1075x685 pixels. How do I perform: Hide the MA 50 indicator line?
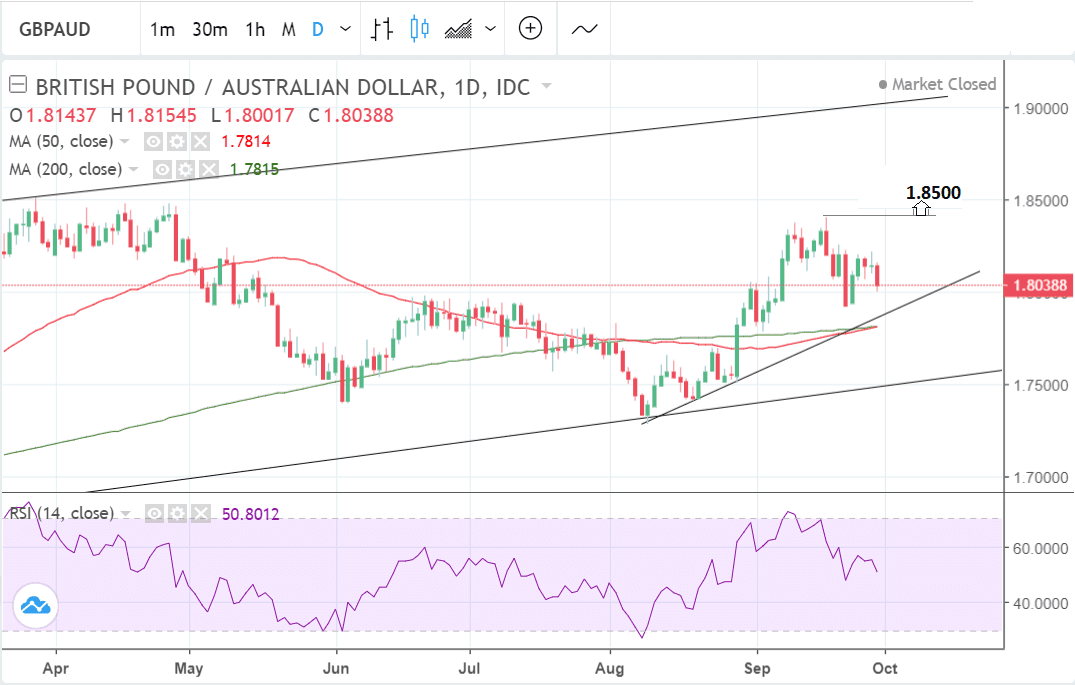point(154,142)
